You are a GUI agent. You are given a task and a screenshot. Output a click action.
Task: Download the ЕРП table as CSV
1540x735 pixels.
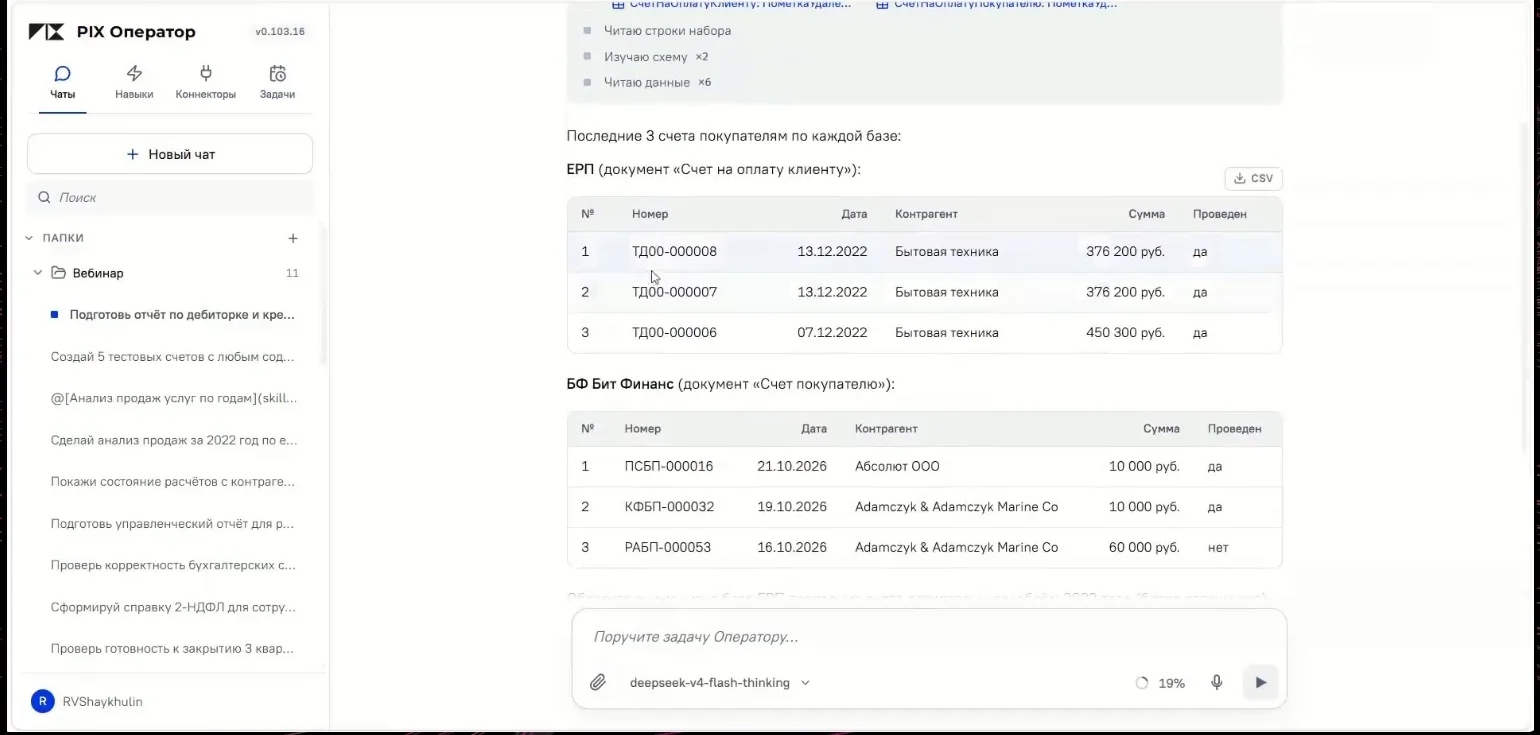[x=1253, y=179]
